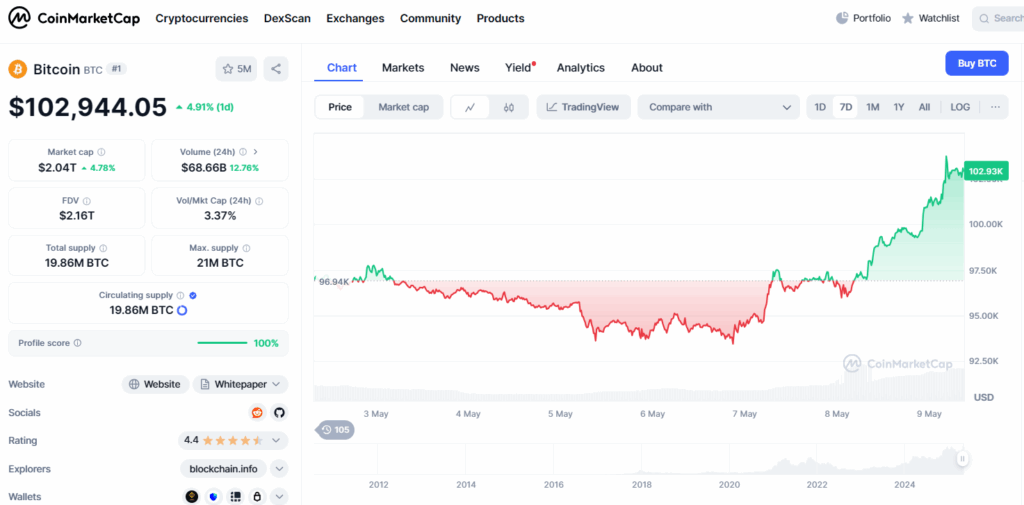This screenshot has height=505, width=1024.
Task: Click the Buy BTC button
Action: (x=976, y=63)
